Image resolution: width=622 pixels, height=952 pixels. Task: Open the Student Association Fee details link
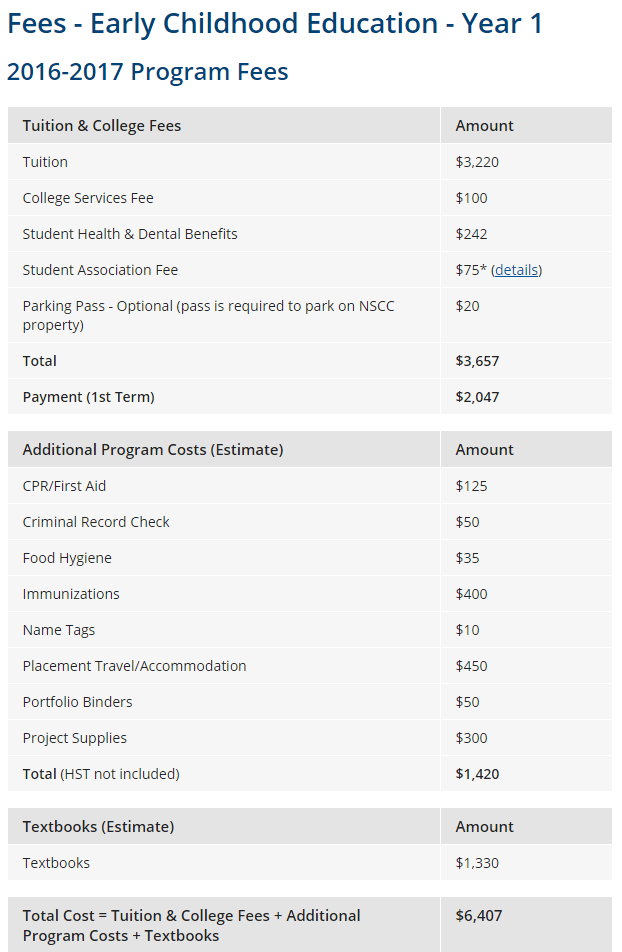pos(516,270)
